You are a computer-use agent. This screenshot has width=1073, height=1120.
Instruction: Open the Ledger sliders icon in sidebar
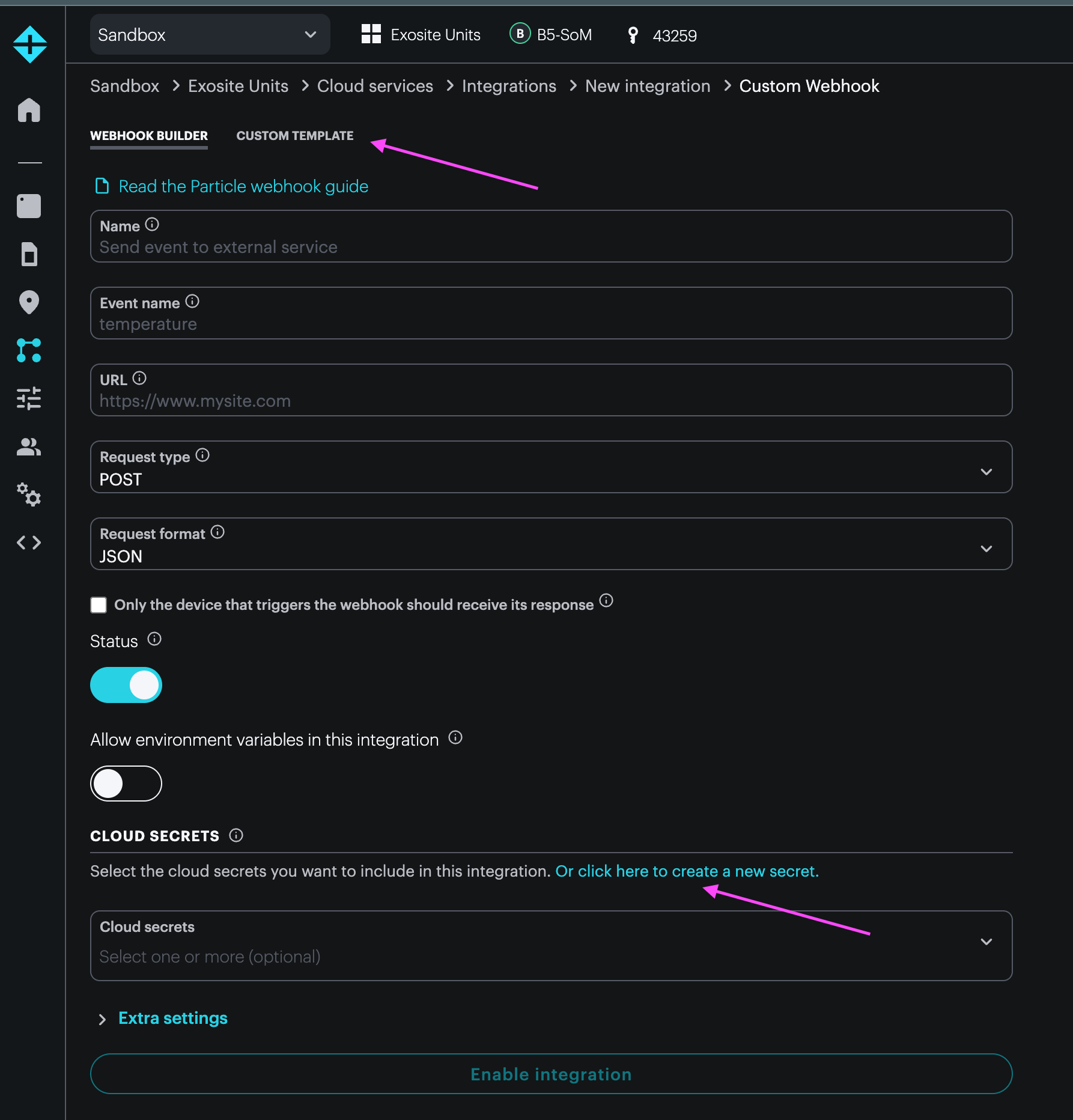click(x=29, y=399)
